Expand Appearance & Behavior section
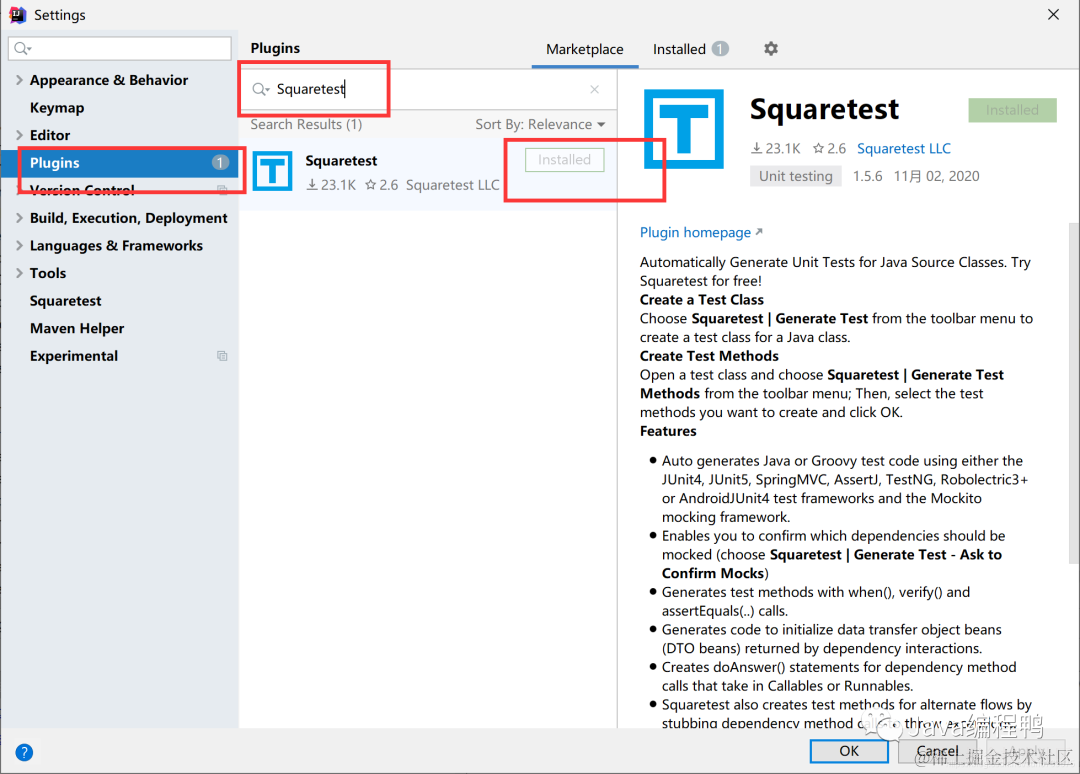 (x=19, y=80)
